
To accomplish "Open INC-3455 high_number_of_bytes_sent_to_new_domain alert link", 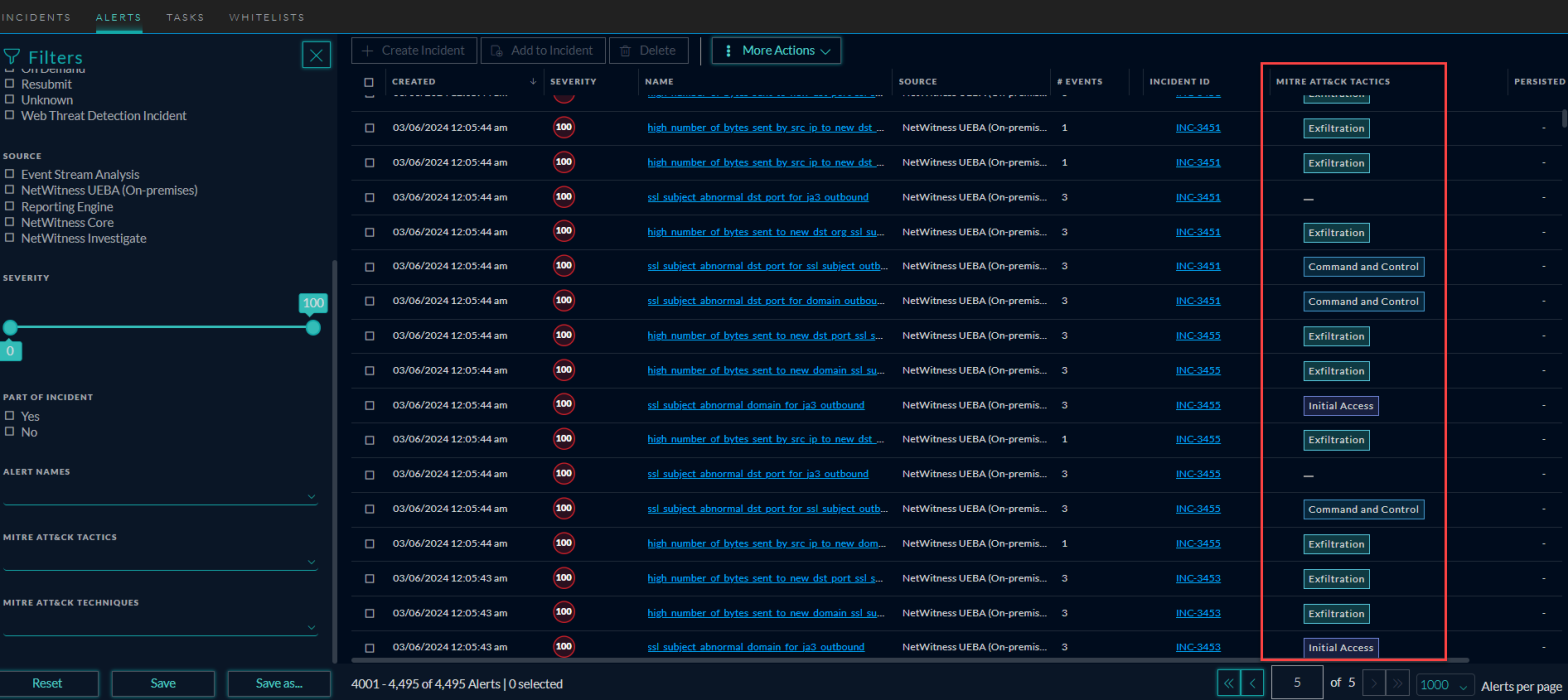I will pyautogui.click(x=767, y=370).
